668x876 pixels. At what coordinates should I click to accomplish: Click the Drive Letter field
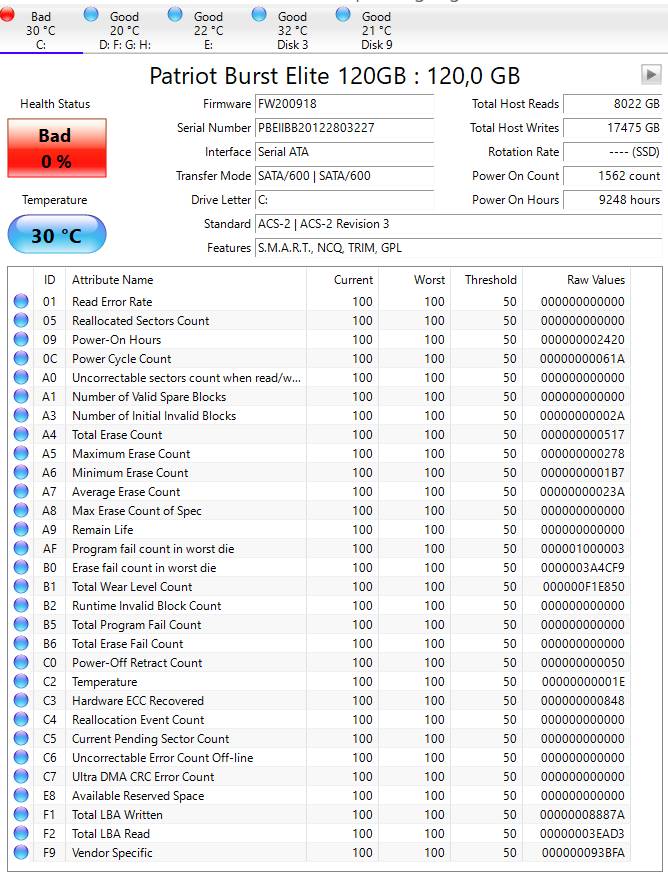click(345, 200)
